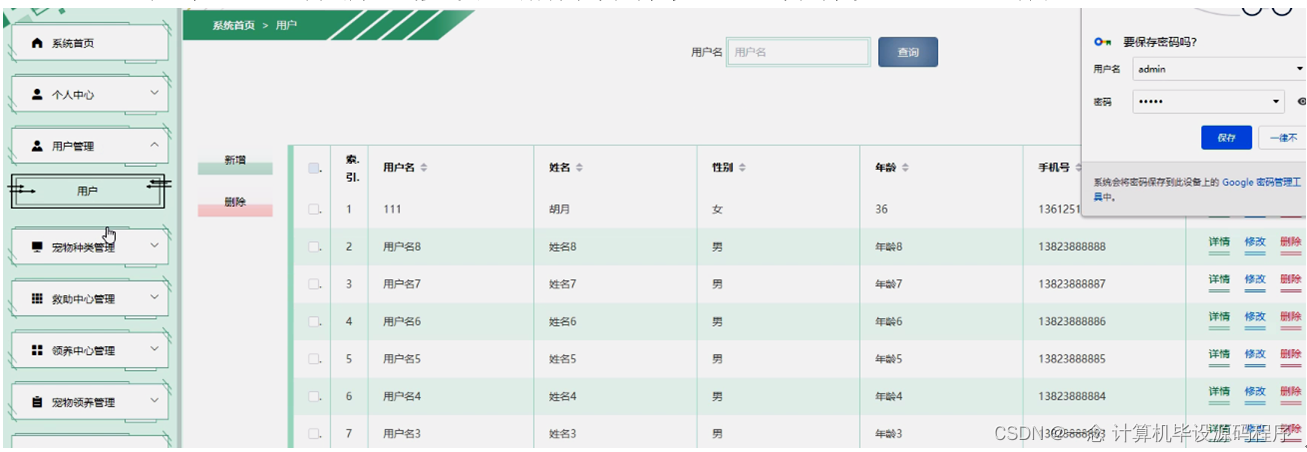Click the 姓名6 cell
The image size is (1307, 452).
pos(563,322)
